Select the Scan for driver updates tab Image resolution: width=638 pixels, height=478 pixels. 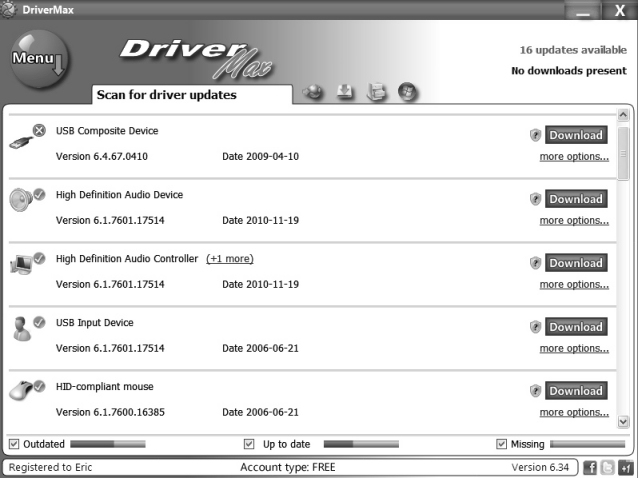tap(192, 95)
